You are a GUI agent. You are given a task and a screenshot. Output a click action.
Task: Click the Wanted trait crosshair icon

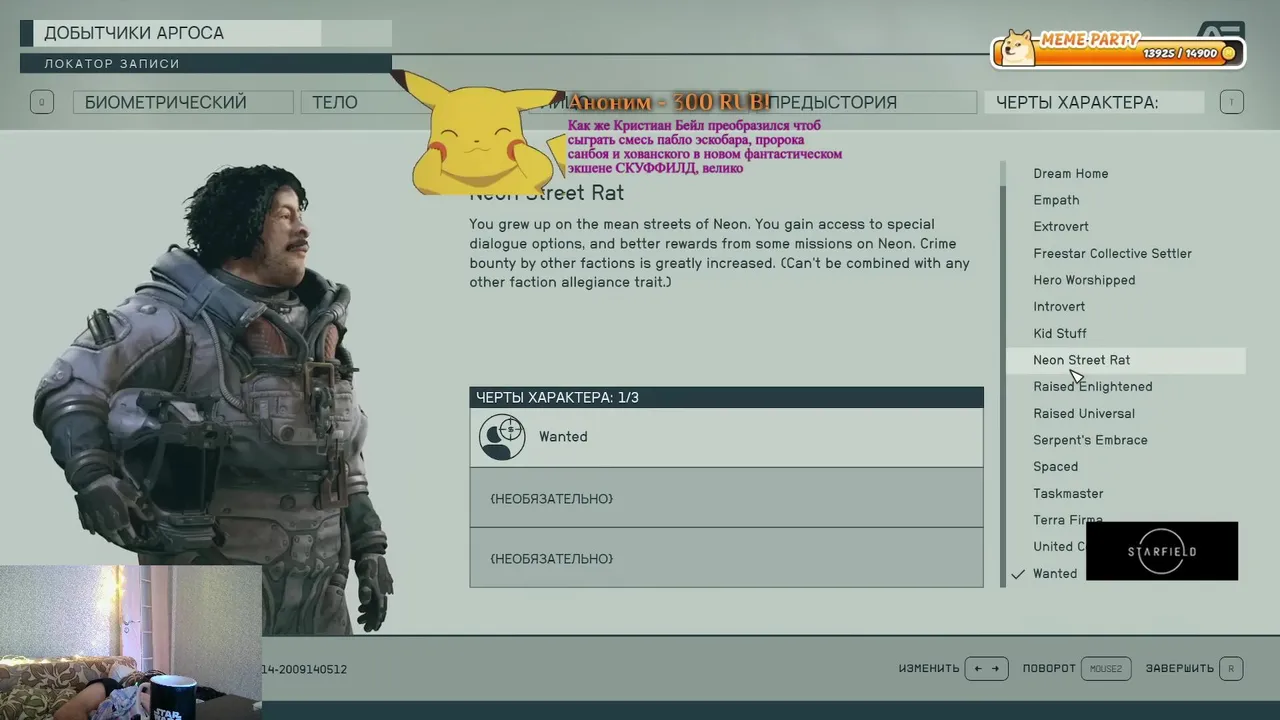(x=502, y=437)
